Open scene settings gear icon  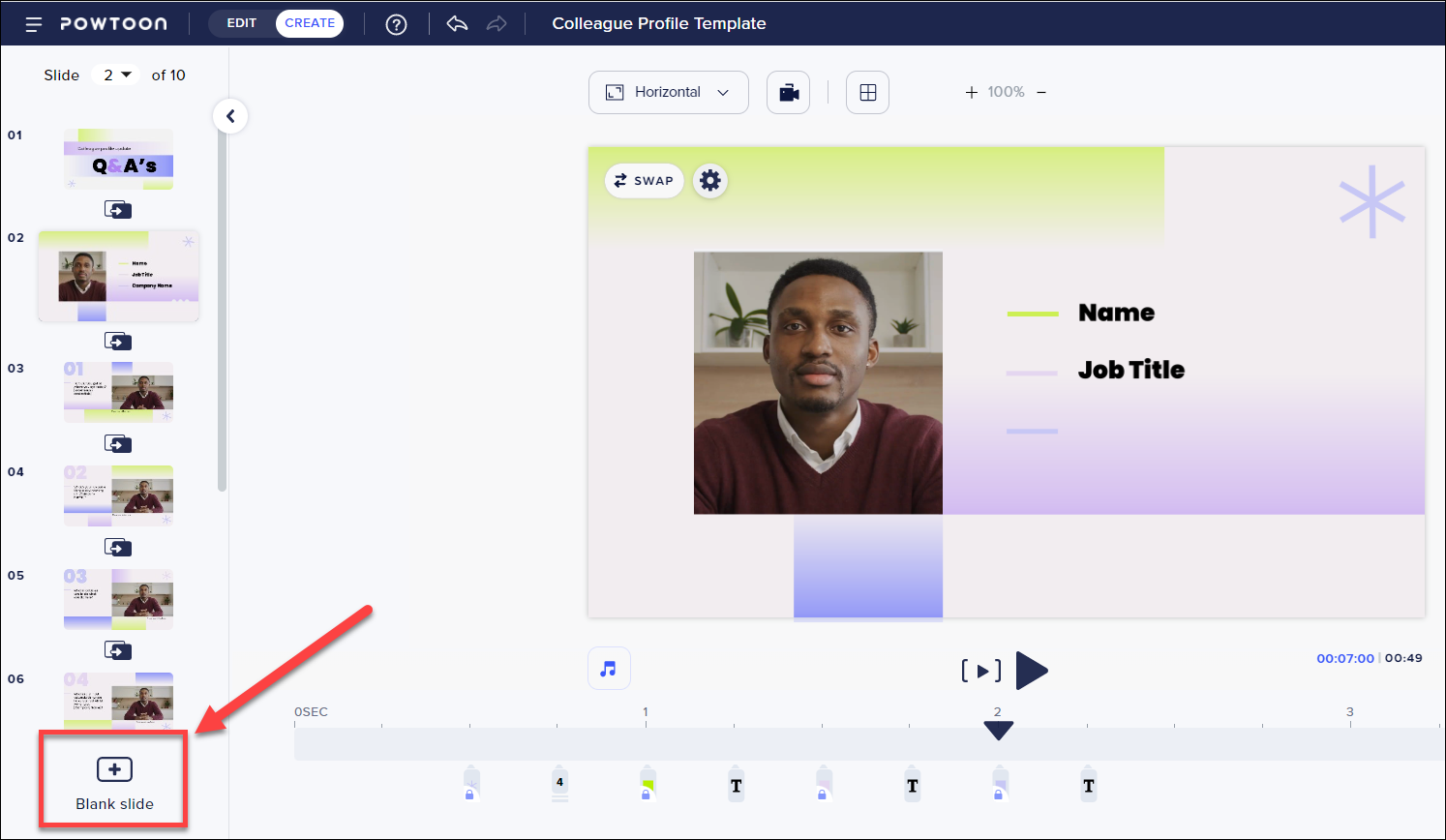coord(709,181)
